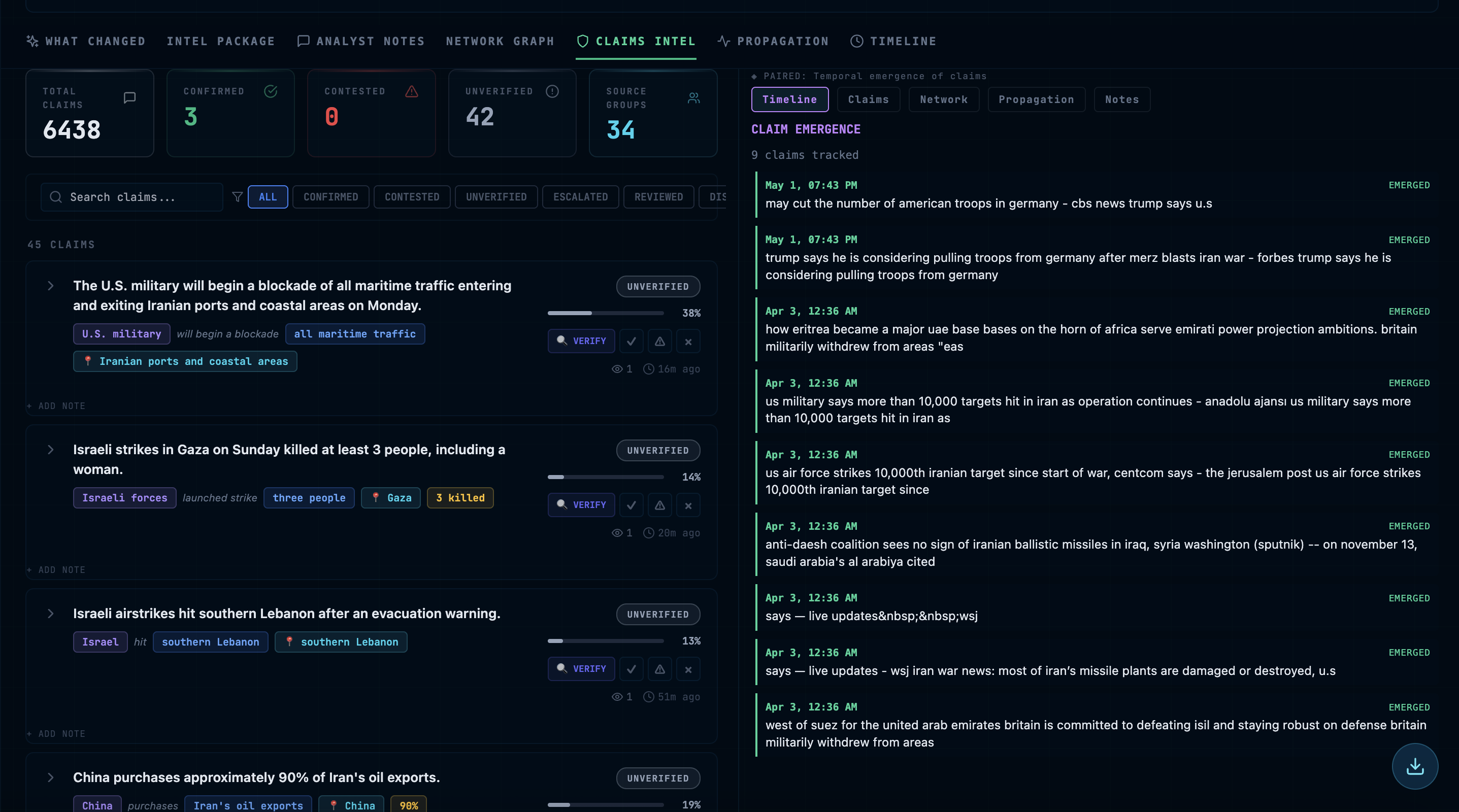Image resolution: width=1459 pixels, height=812 pixels.
Task: Click the eye views icon on blockade claim
Action: point(617,369)
